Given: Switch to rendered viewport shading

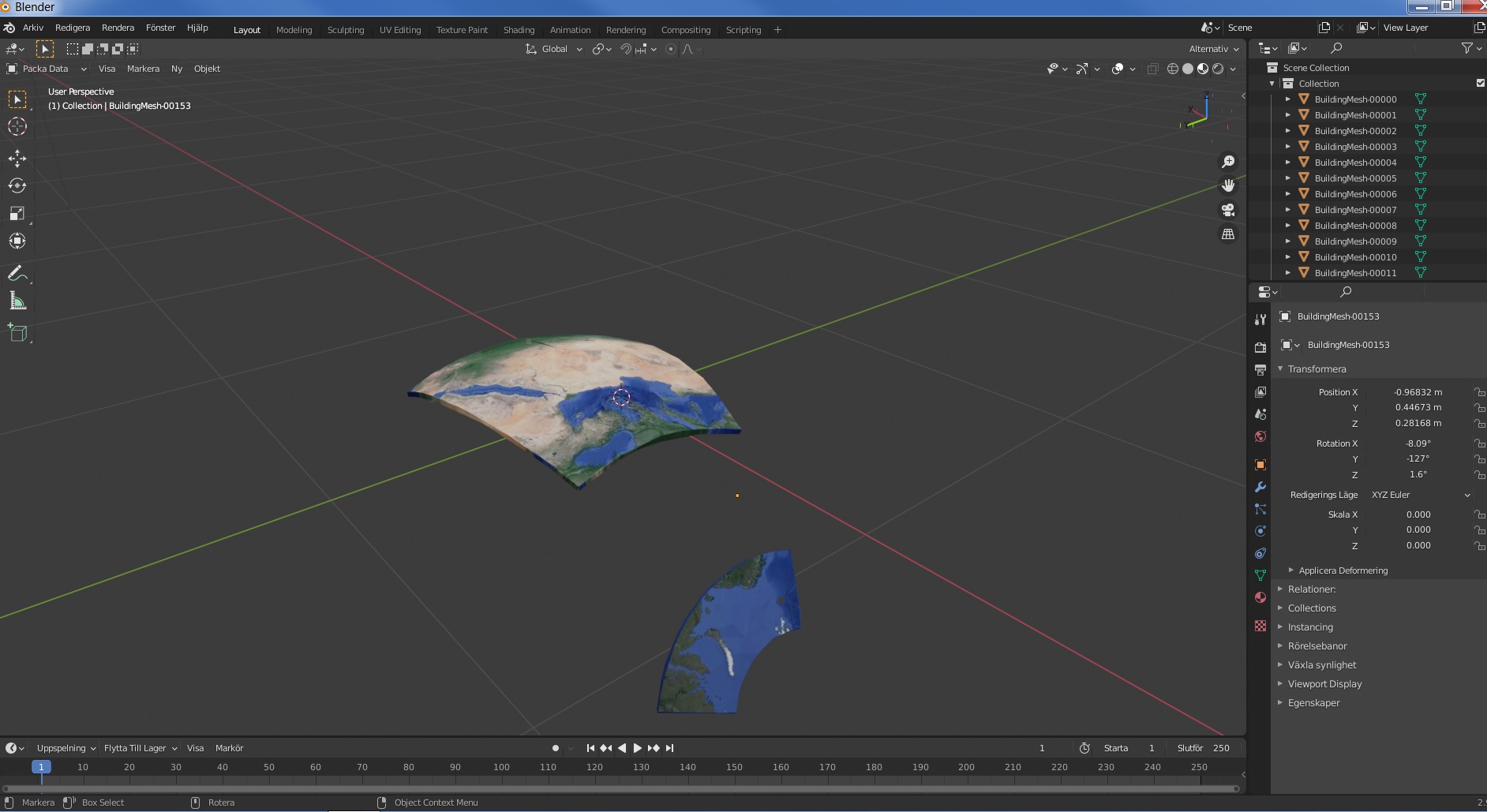Looking at the screenshot, I should click(1218, 69).
